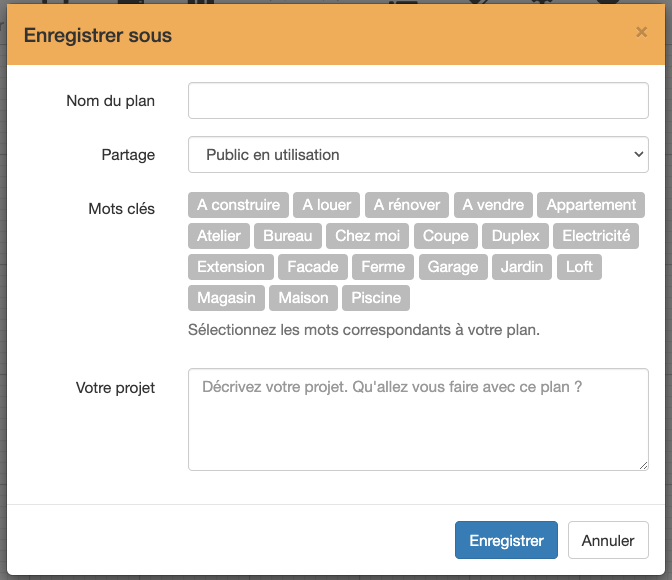The image size is (672, 580).
Task: Select the Piscine keyword tag
Action: pos(376,298)
